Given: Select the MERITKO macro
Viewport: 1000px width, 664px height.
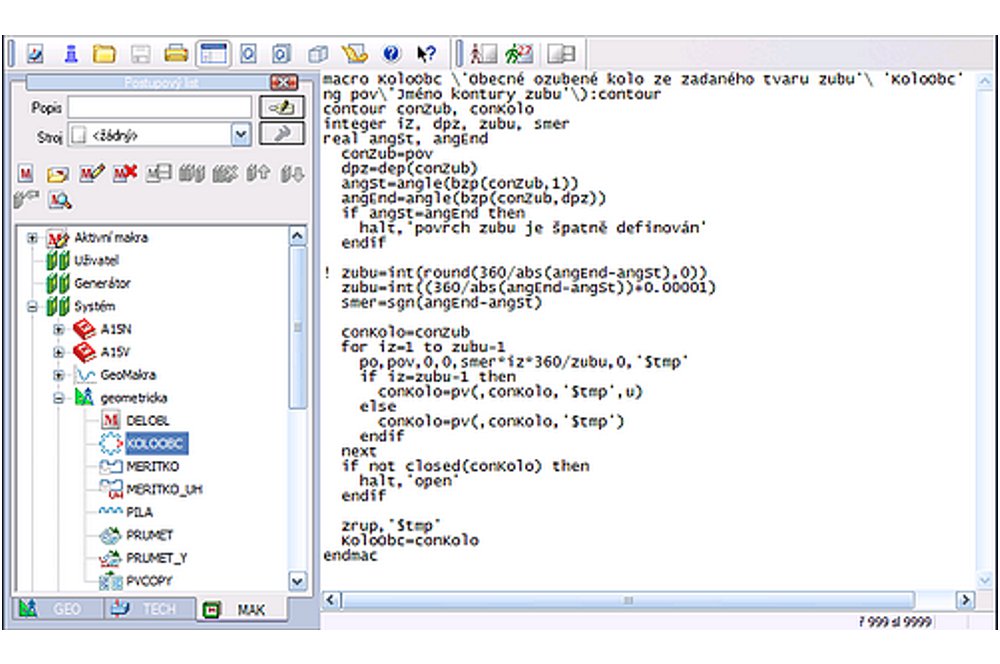Looking at the screenshot, I should (152, 466).
